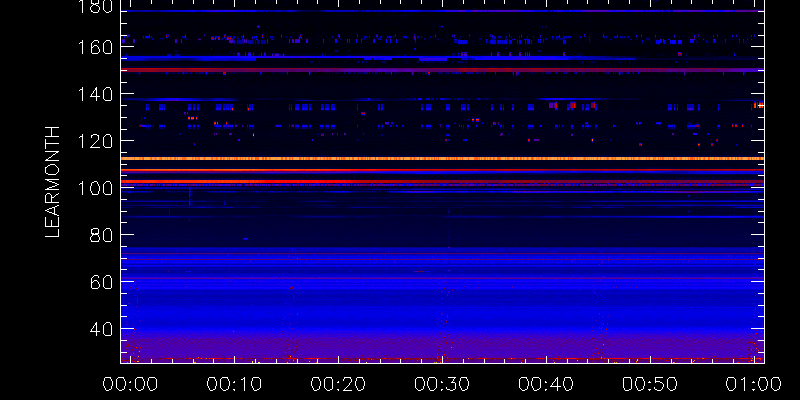Click the LEARMONTH vertical axis label
Viewport: 800px width, 400px height.
click(53, 182)
